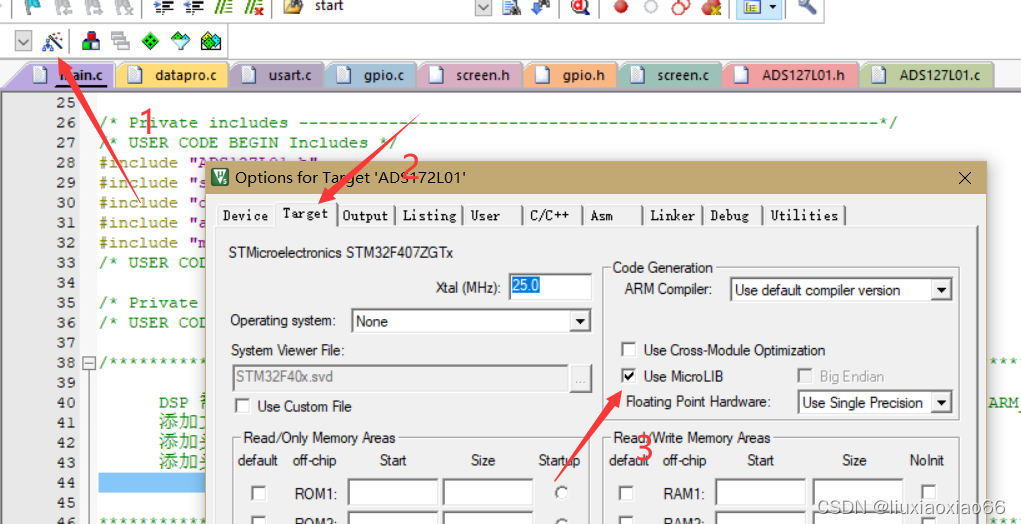This screenshot has width=1021, height=524.
Task: Click the Indent selected lines icon
Action: point(163,7)
